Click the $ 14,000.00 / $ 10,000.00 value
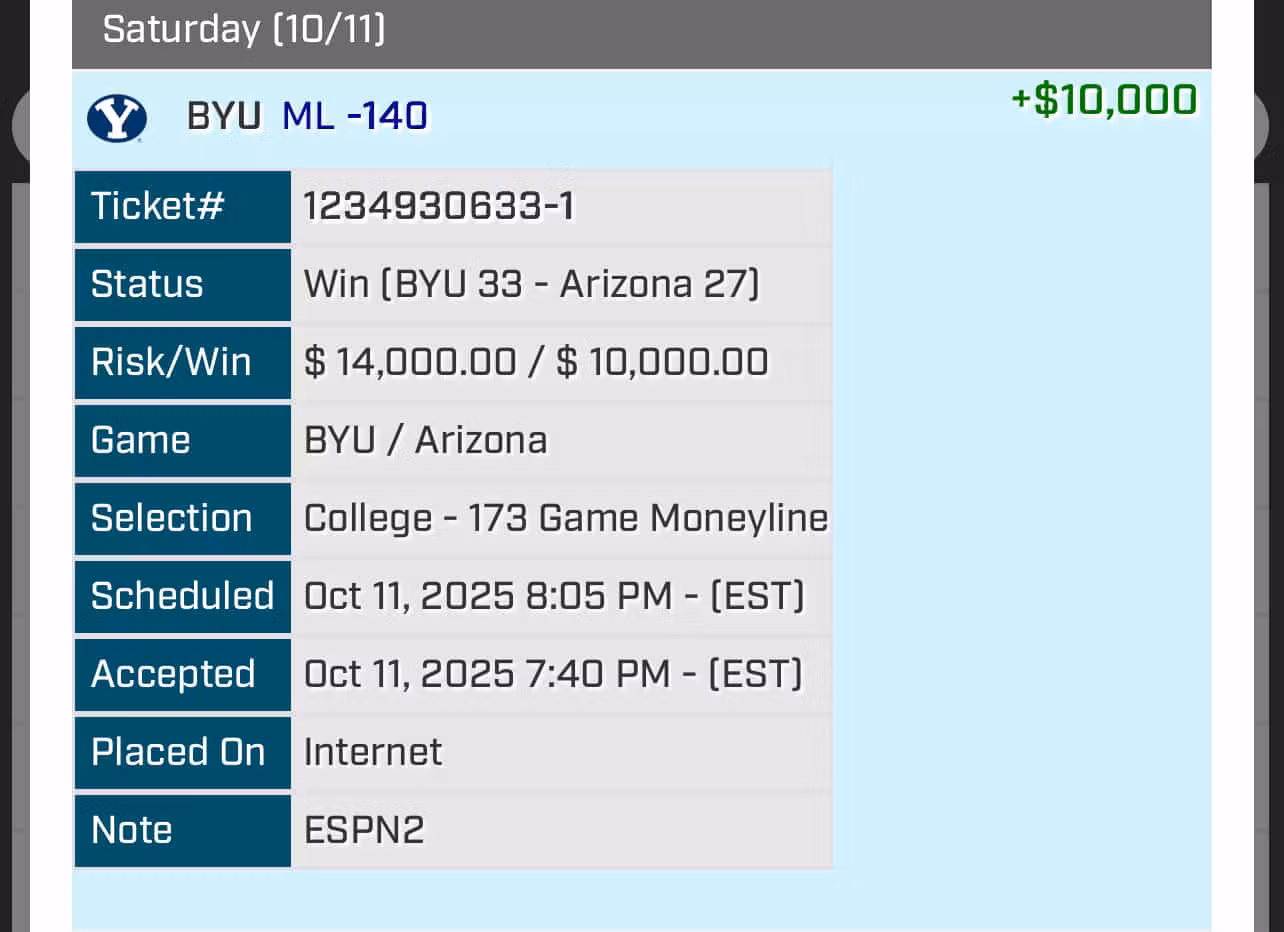Image resolution: width=1284 pixels, height=932 pixels. click(x=536, y=362)
